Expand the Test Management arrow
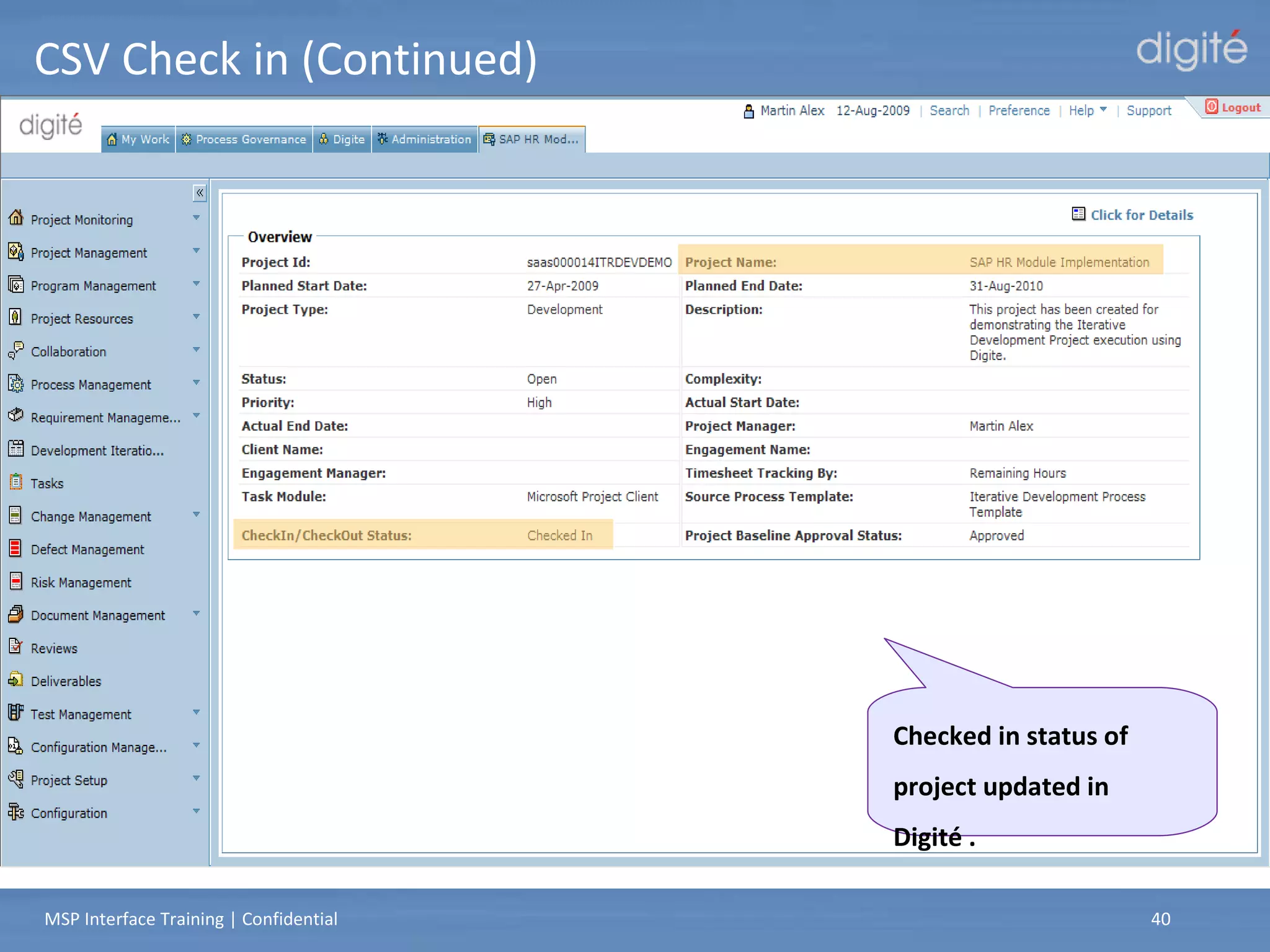Screen dimensions: 1270x952 click(x=197, y=712)
